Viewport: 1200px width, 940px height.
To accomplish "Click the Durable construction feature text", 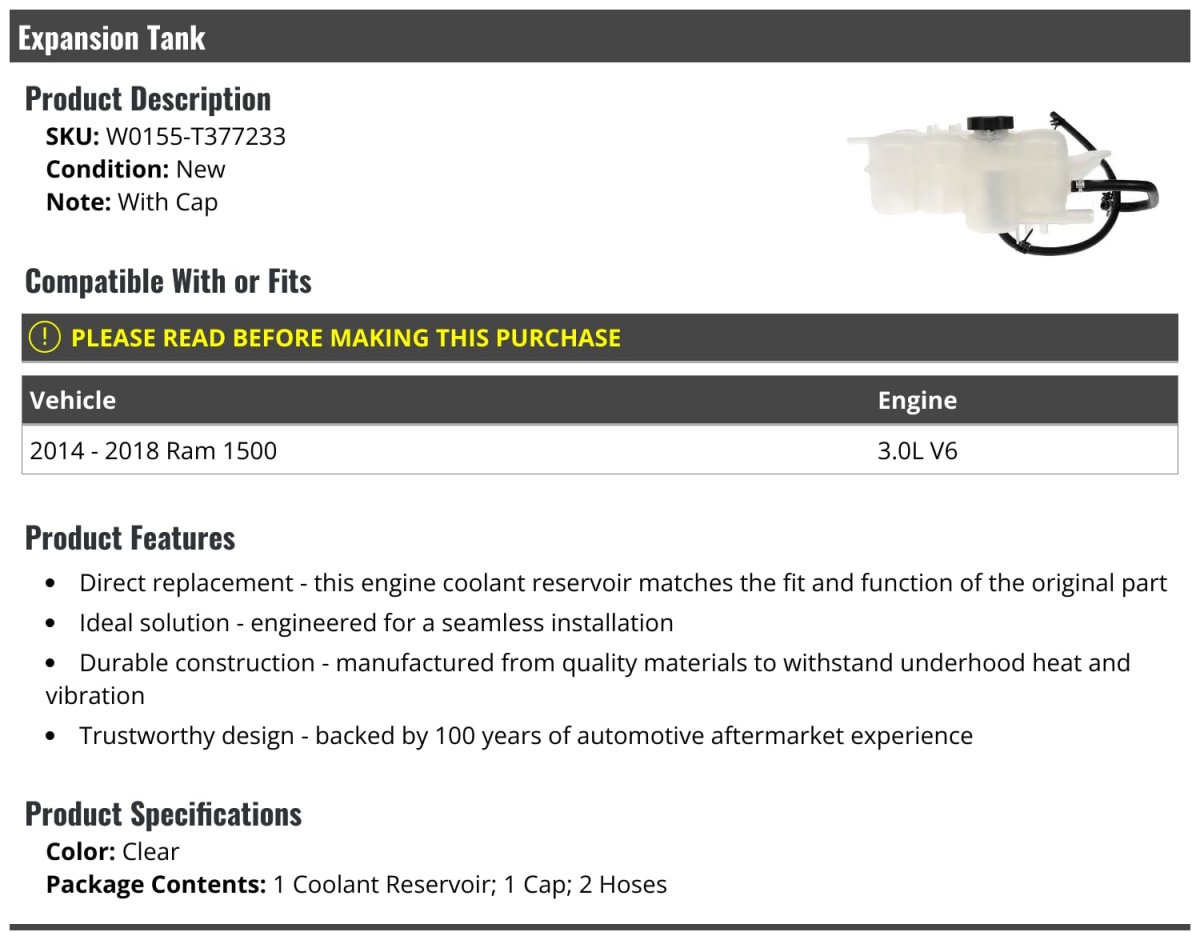I will pos(588,678).
